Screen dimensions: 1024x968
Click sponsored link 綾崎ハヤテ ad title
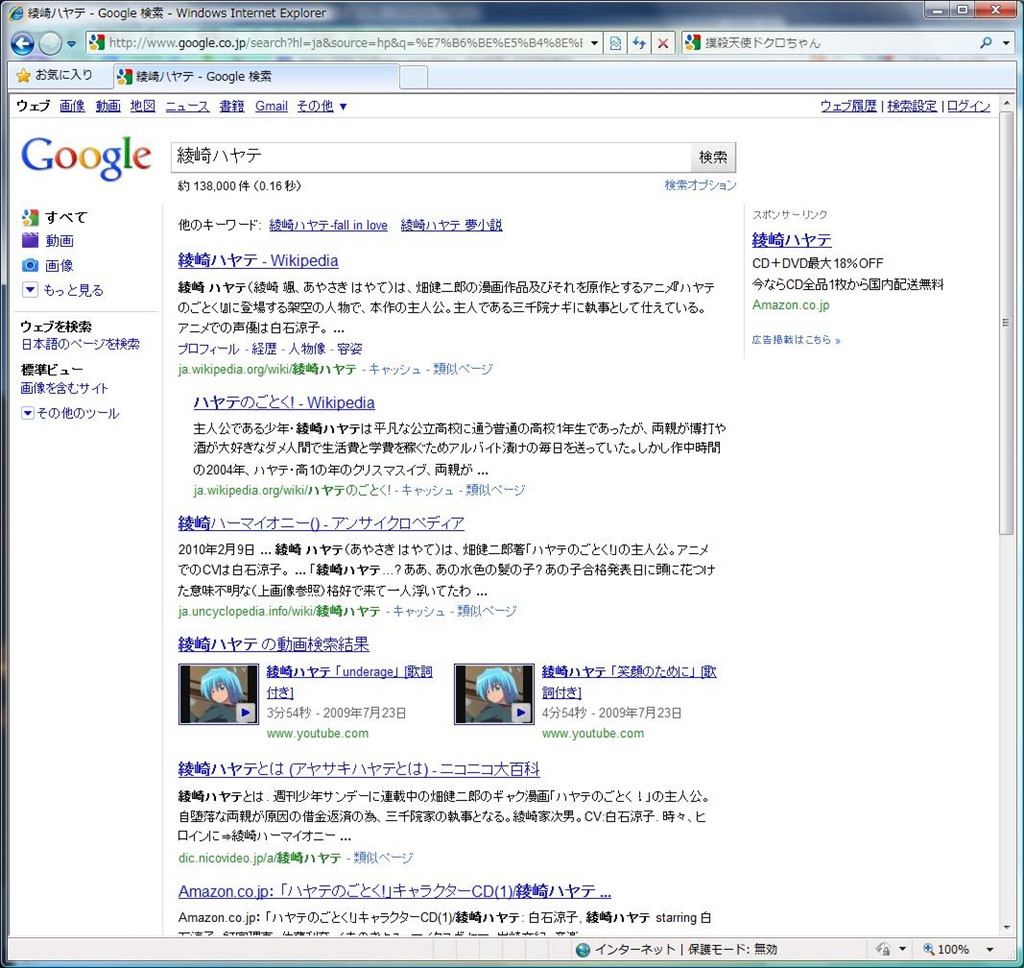[792, 240]
